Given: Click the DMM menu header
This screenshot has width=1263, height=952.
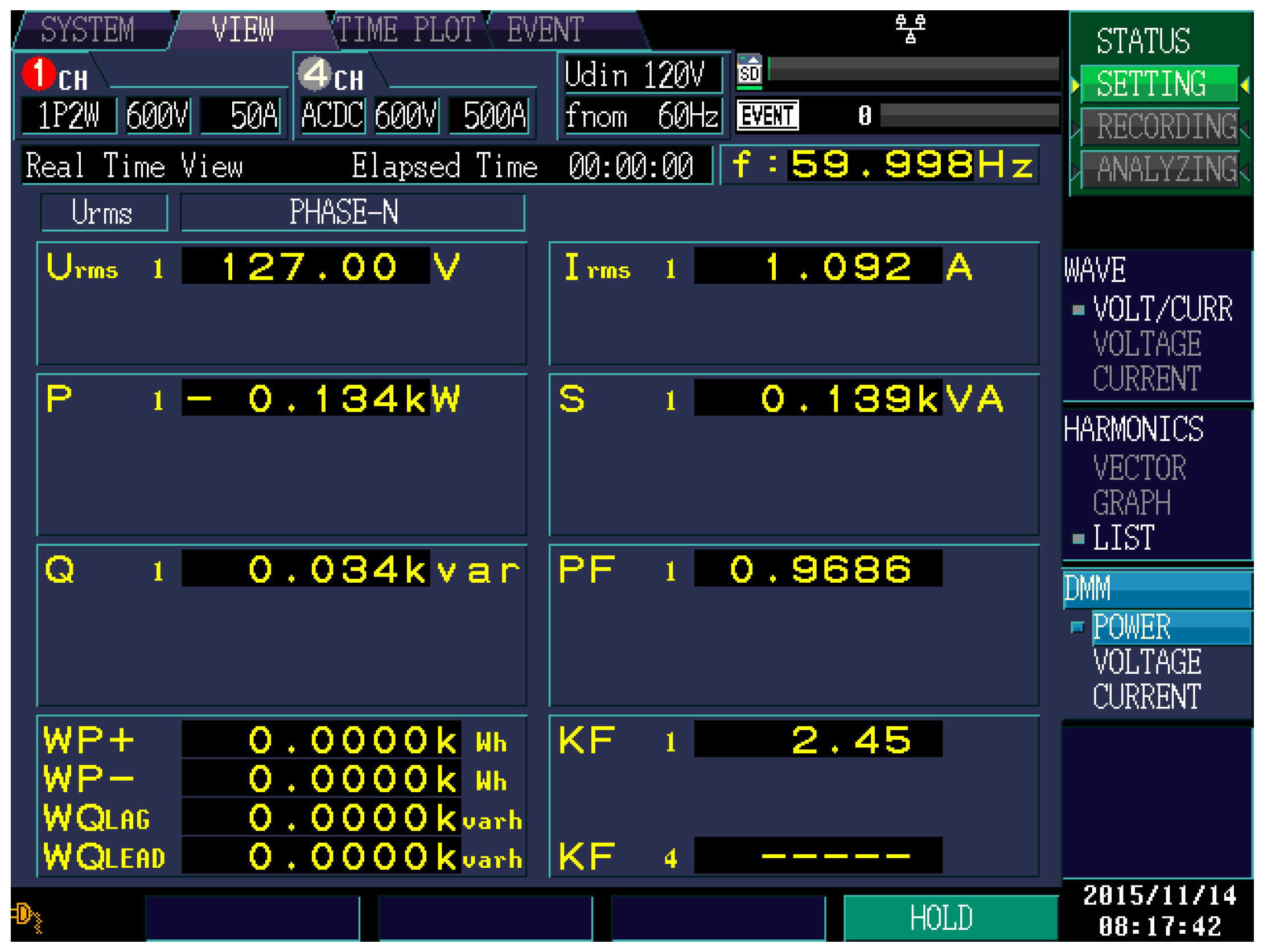Looking at the screenshot, I should pyautogui.click(x=1157, y=590).
